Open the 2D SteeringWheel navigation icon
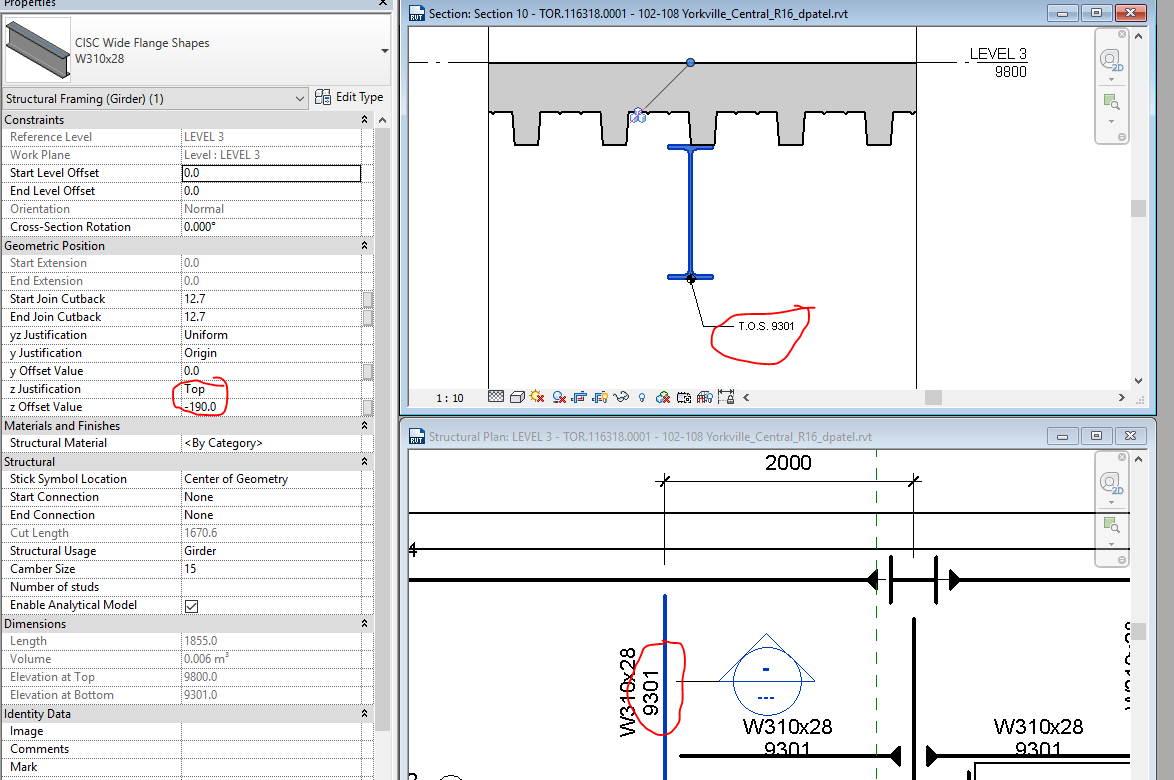This screenshot has width=1174, height=780. coord(1111,59)
